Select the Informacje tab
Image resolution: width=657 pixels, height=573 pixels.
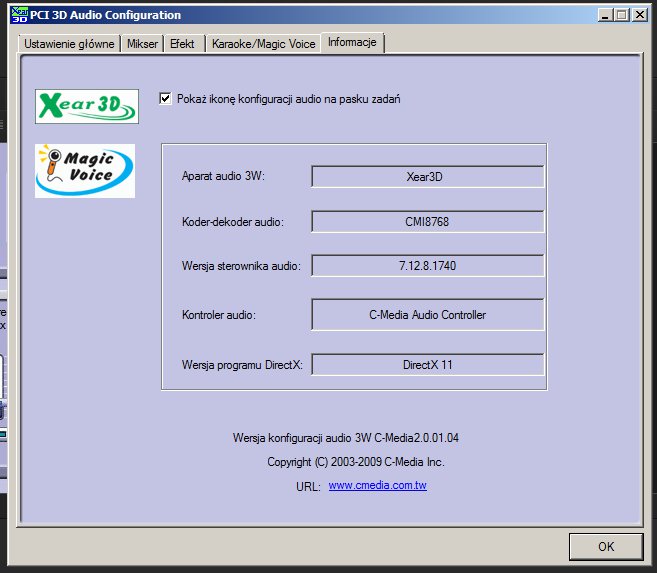click(352, 42)
